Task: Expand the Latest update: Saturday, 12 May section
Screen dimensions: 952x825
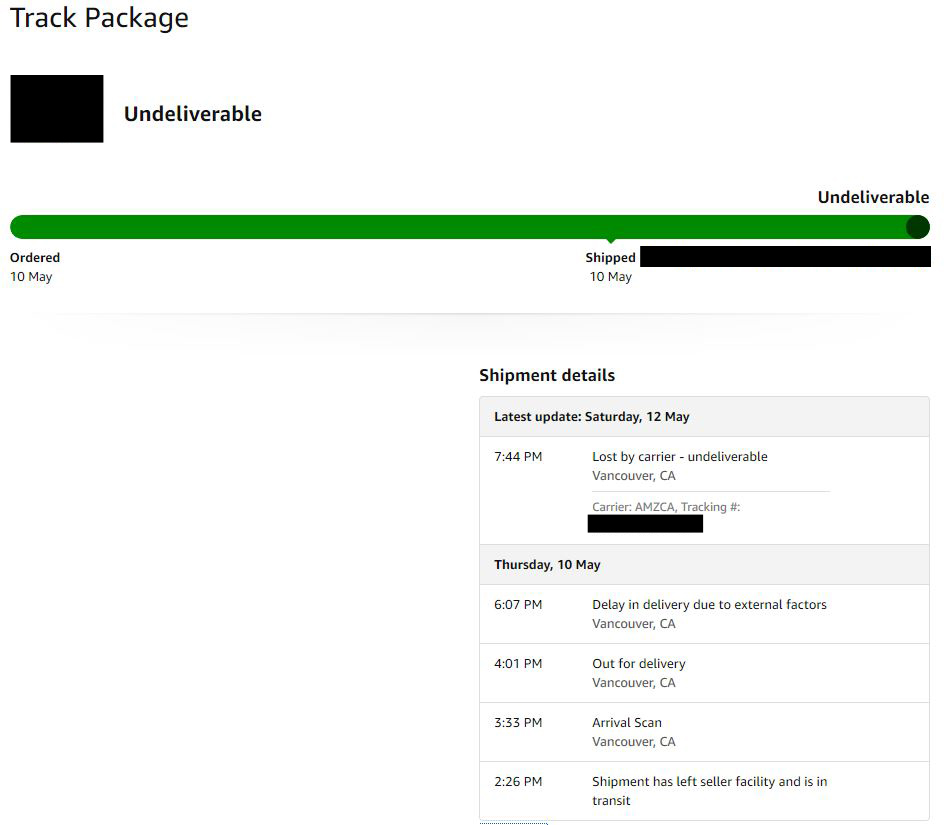Action: [591, 416]
